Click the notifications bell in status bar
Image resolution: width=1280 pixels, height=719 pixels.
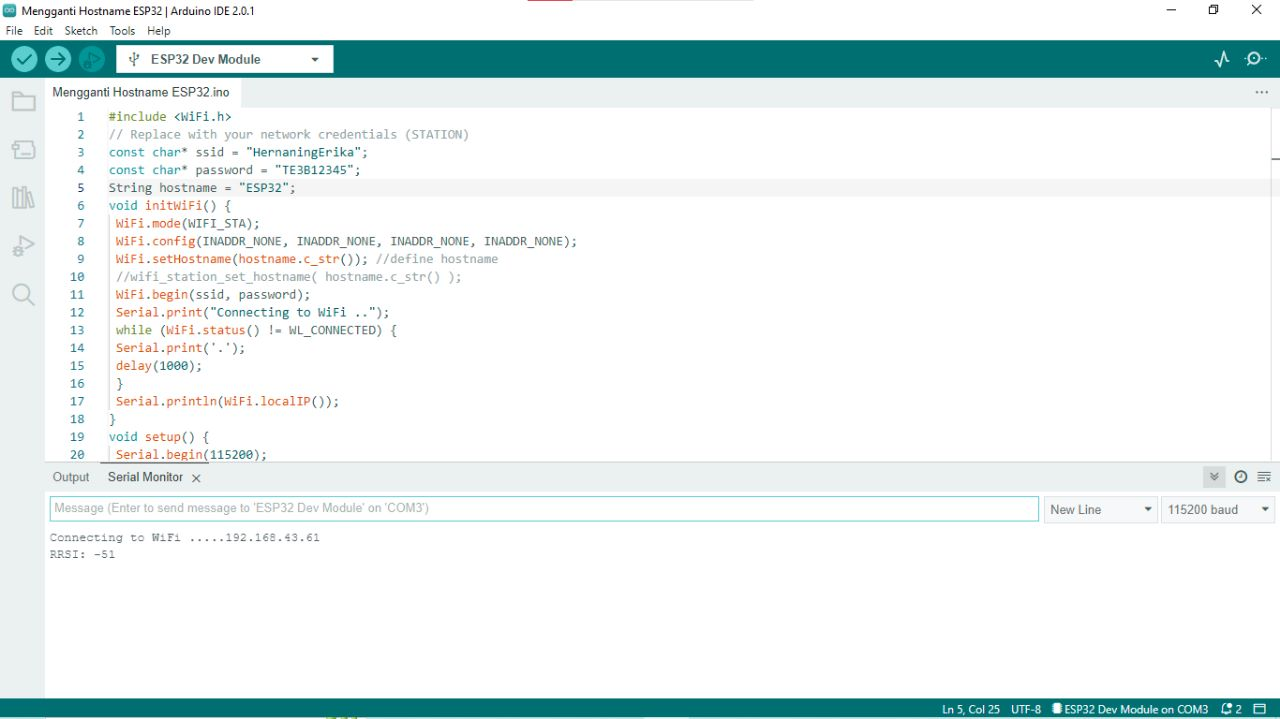[x=1231, y=709]
